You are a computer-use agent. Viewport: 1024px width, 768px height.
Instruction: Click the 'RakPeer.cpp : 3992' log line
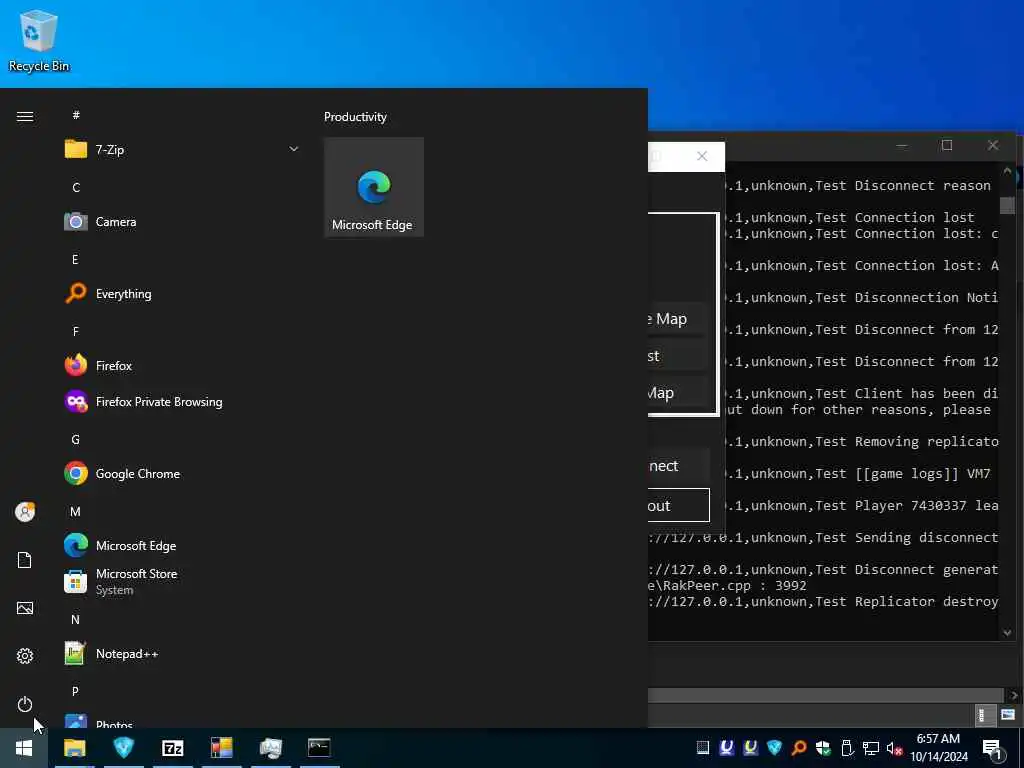728,586
